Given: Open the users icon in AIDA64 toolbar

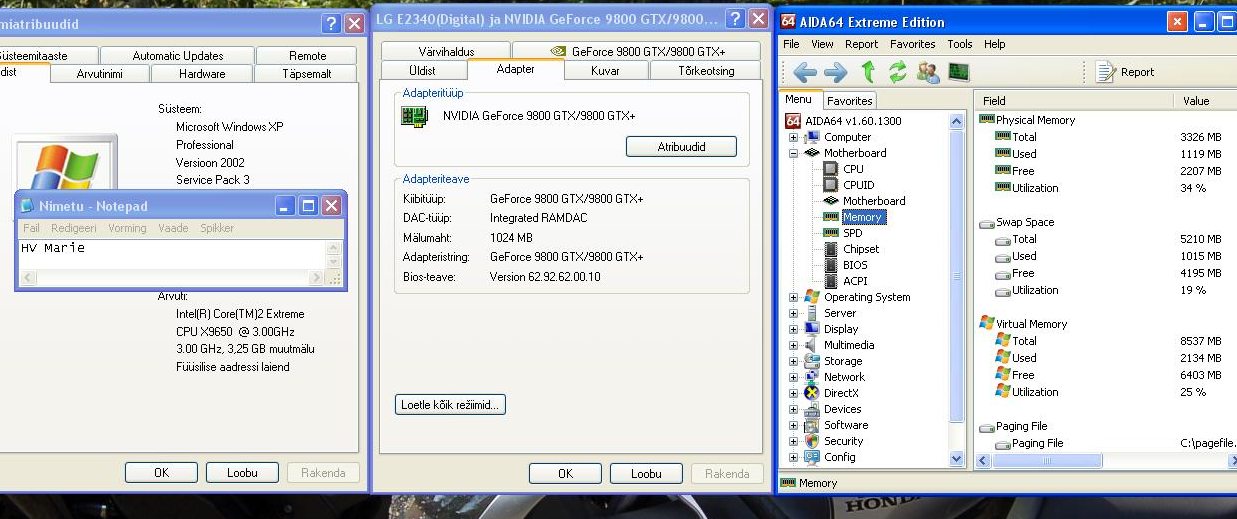Looking at the screenshot, I should tap(928, 71).
